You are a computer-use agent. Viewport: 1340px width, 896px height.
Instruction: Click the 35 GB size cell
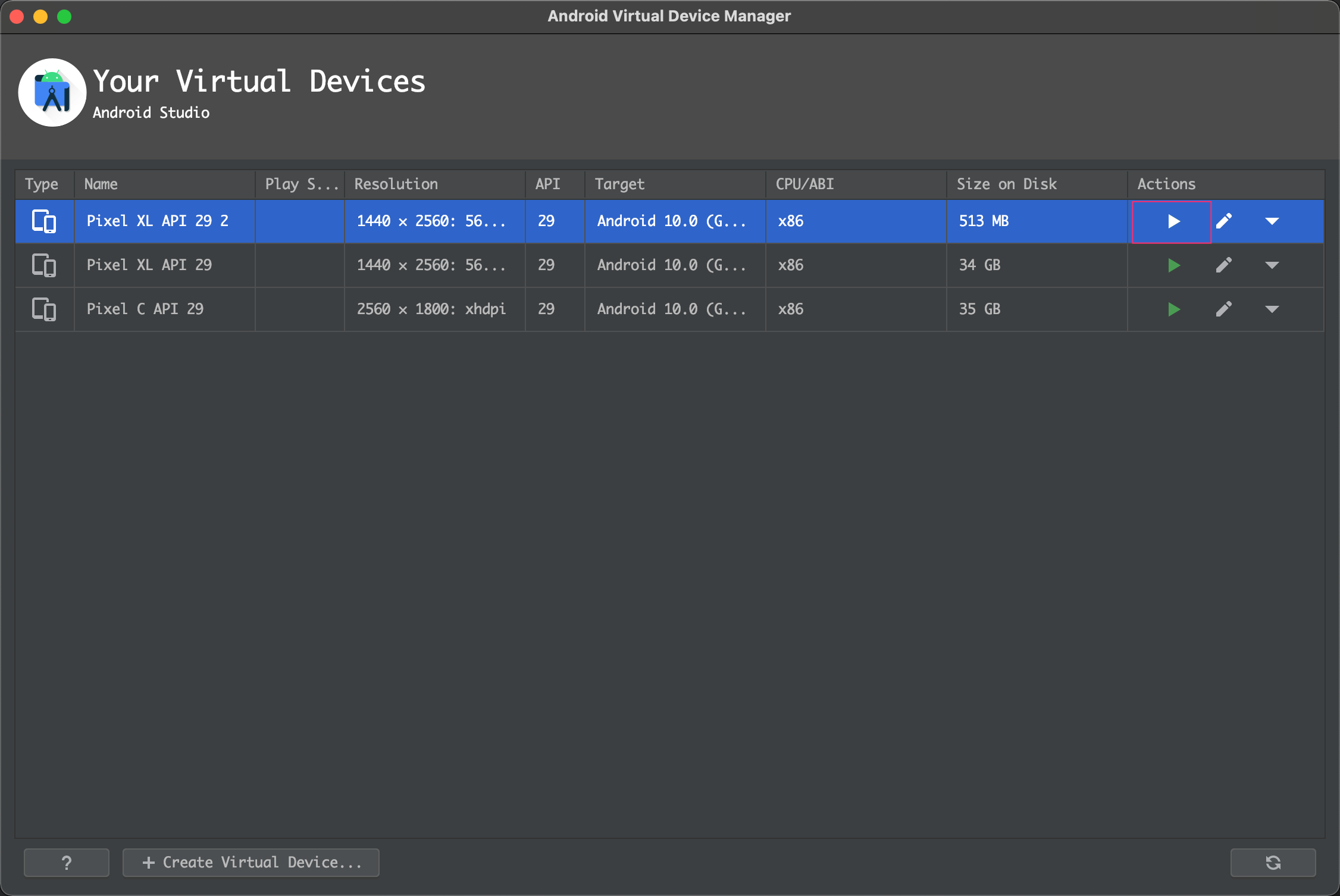click(1037, 309)
